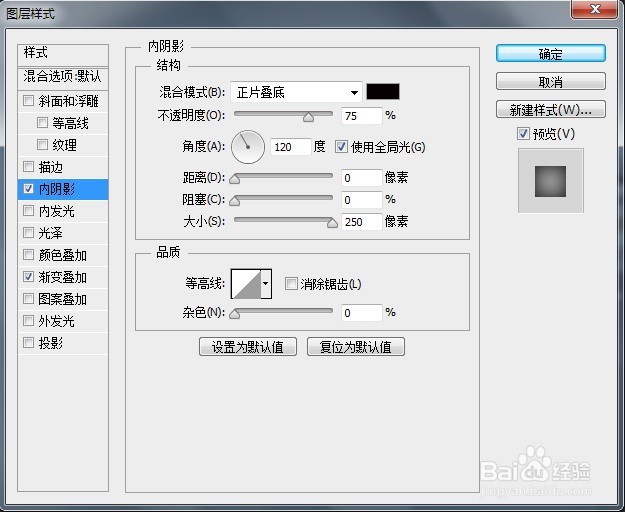Uncheck the 内阴影 checkbox

point(28,188)
